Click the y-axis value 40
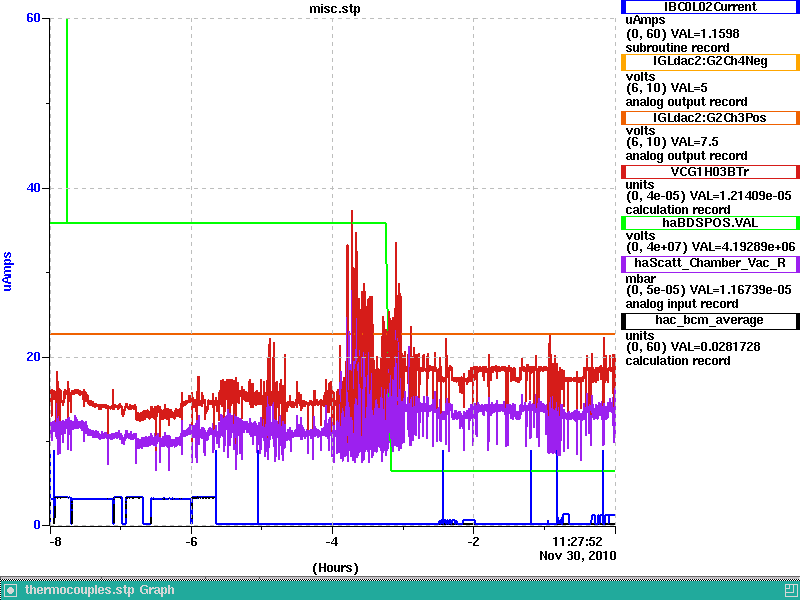This screenshot has width=800, height=600. (x=33, y=188)
